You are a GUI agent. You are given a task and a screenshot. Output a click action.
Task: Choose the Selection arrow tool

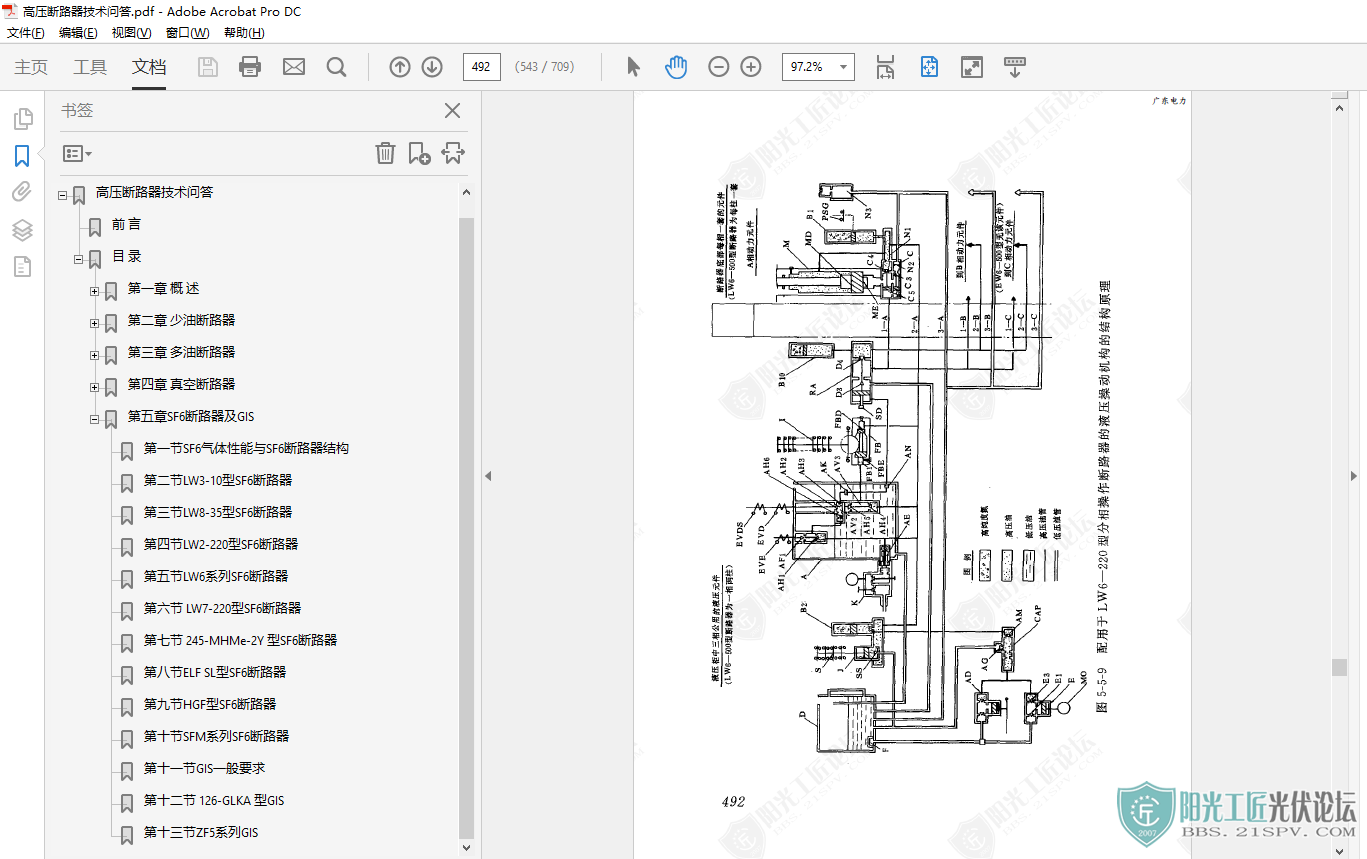633,67
